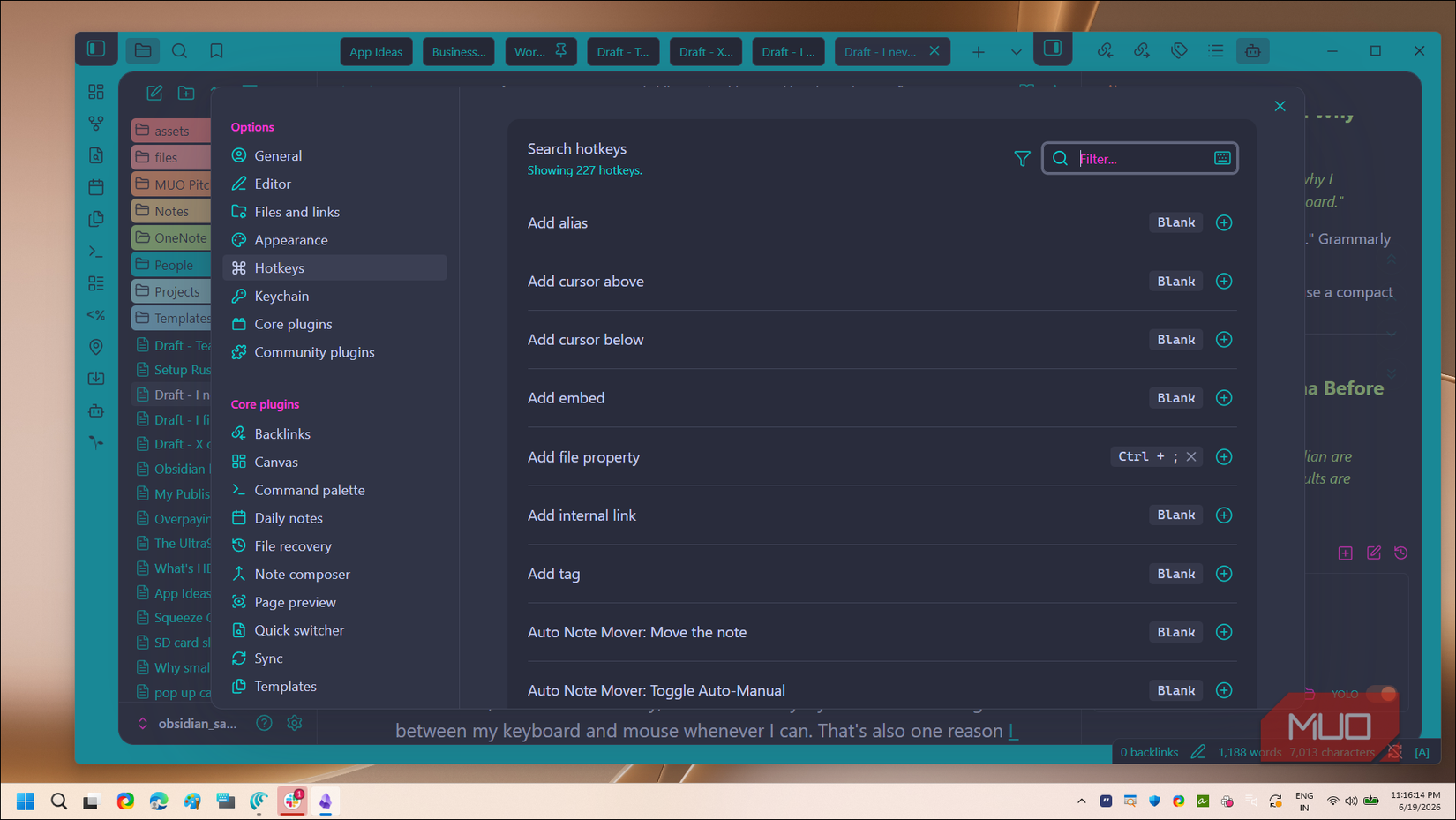Open the taskbar clock and date
Image resolution: width=1456 pixels, height=820 pixels.
[1415, 801]
